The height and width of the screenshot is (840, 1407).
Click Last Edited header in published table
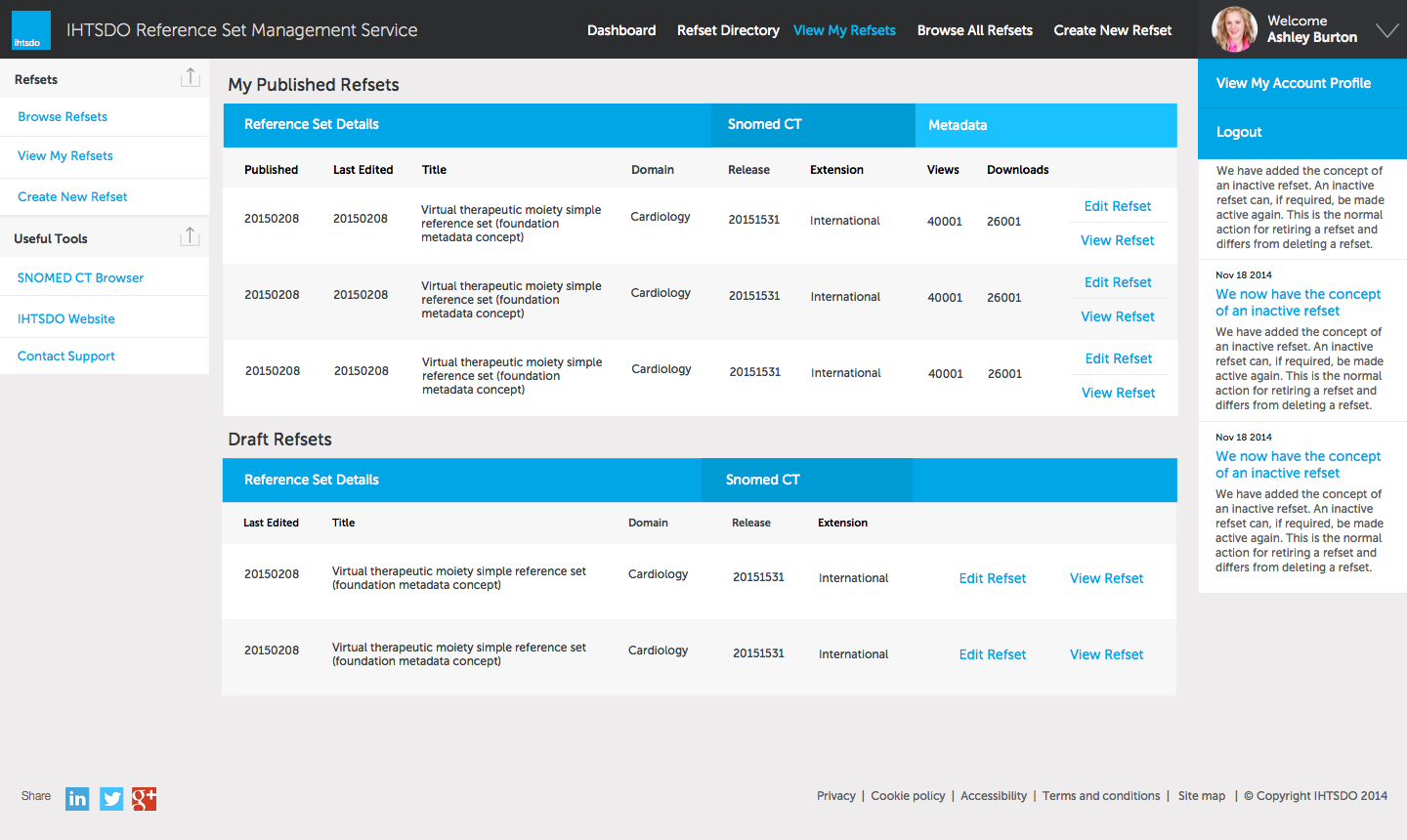(362, 170)
